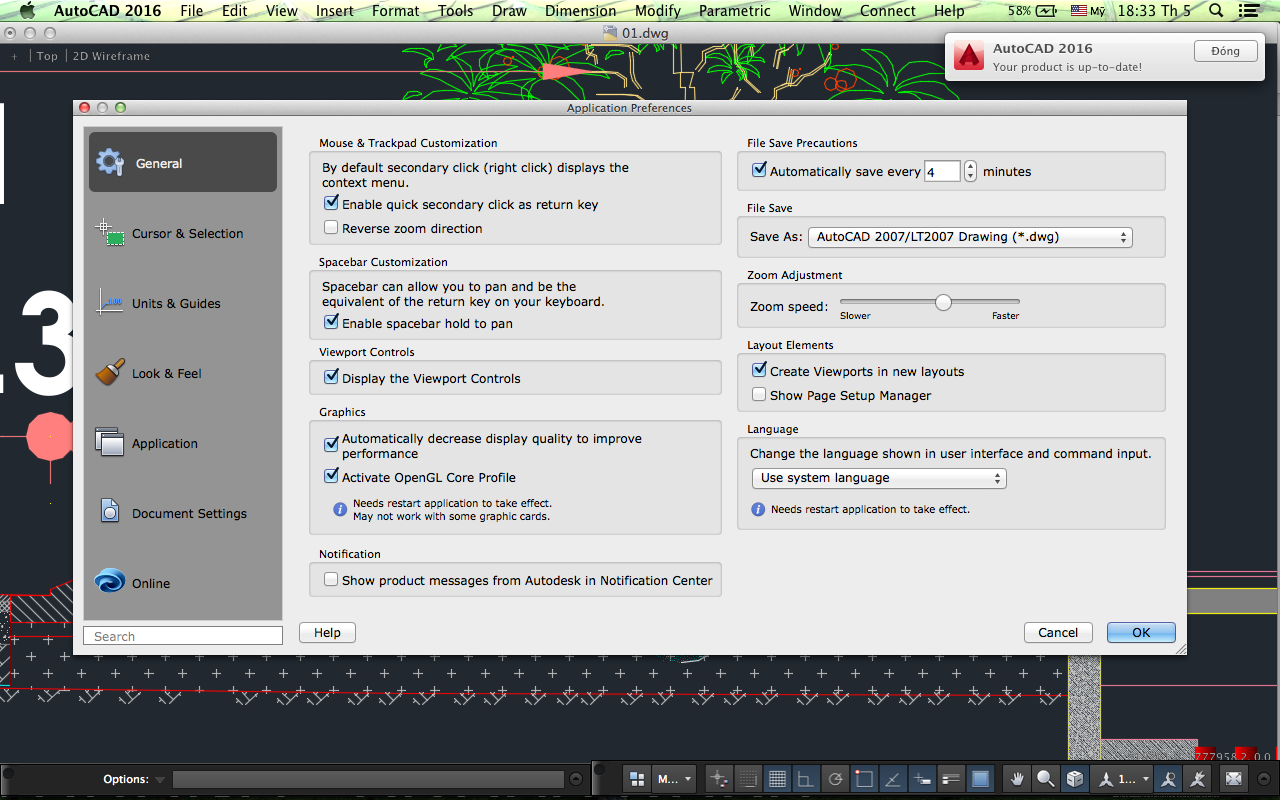Image resolution: width=1280 pixels, height=800 pixels.
Task: Enable Show product messages from Autodesk
Action: [332, 579]
